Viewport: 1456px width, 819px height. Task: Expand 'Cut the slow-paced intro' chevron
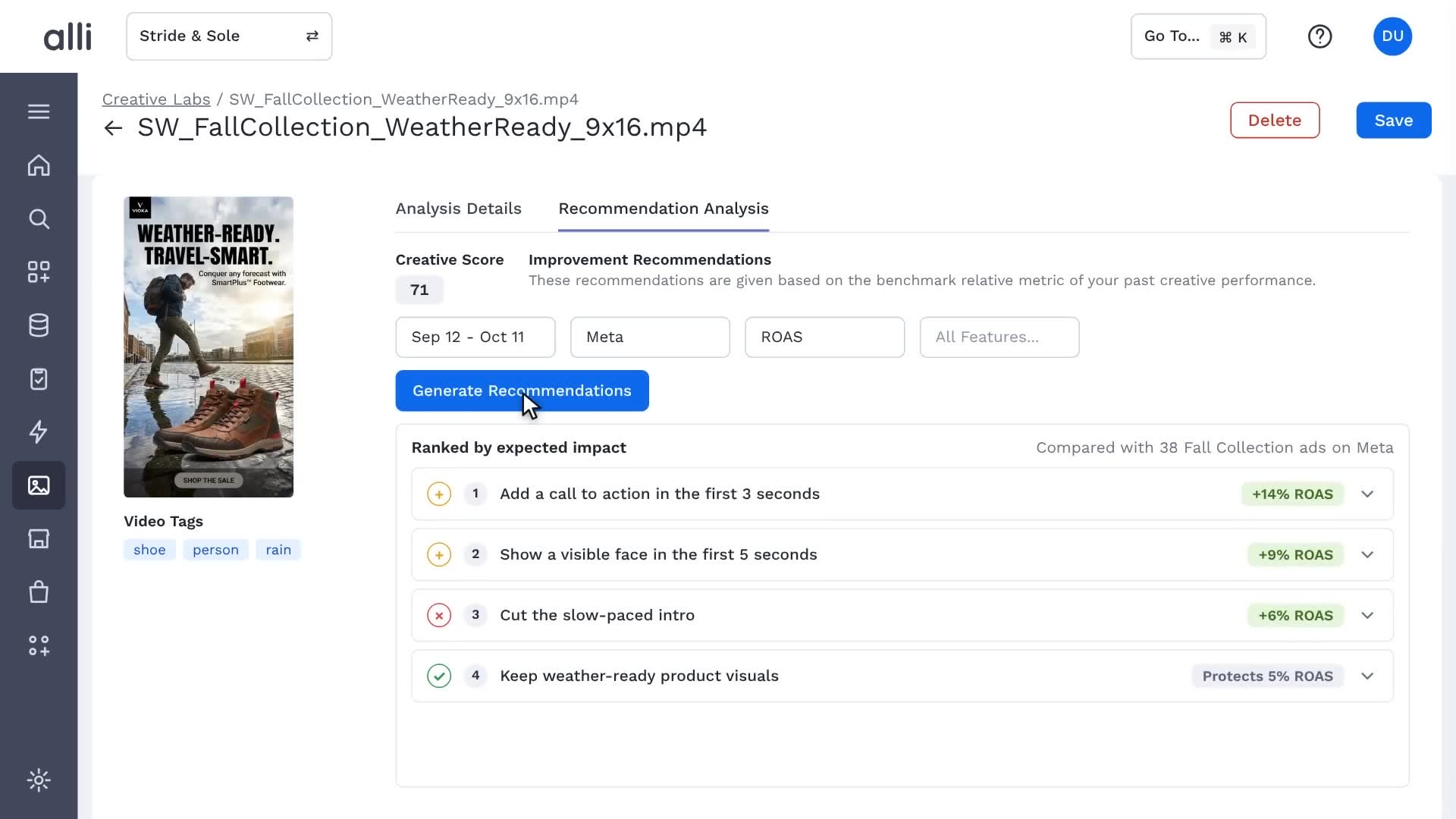(1367, 616)
